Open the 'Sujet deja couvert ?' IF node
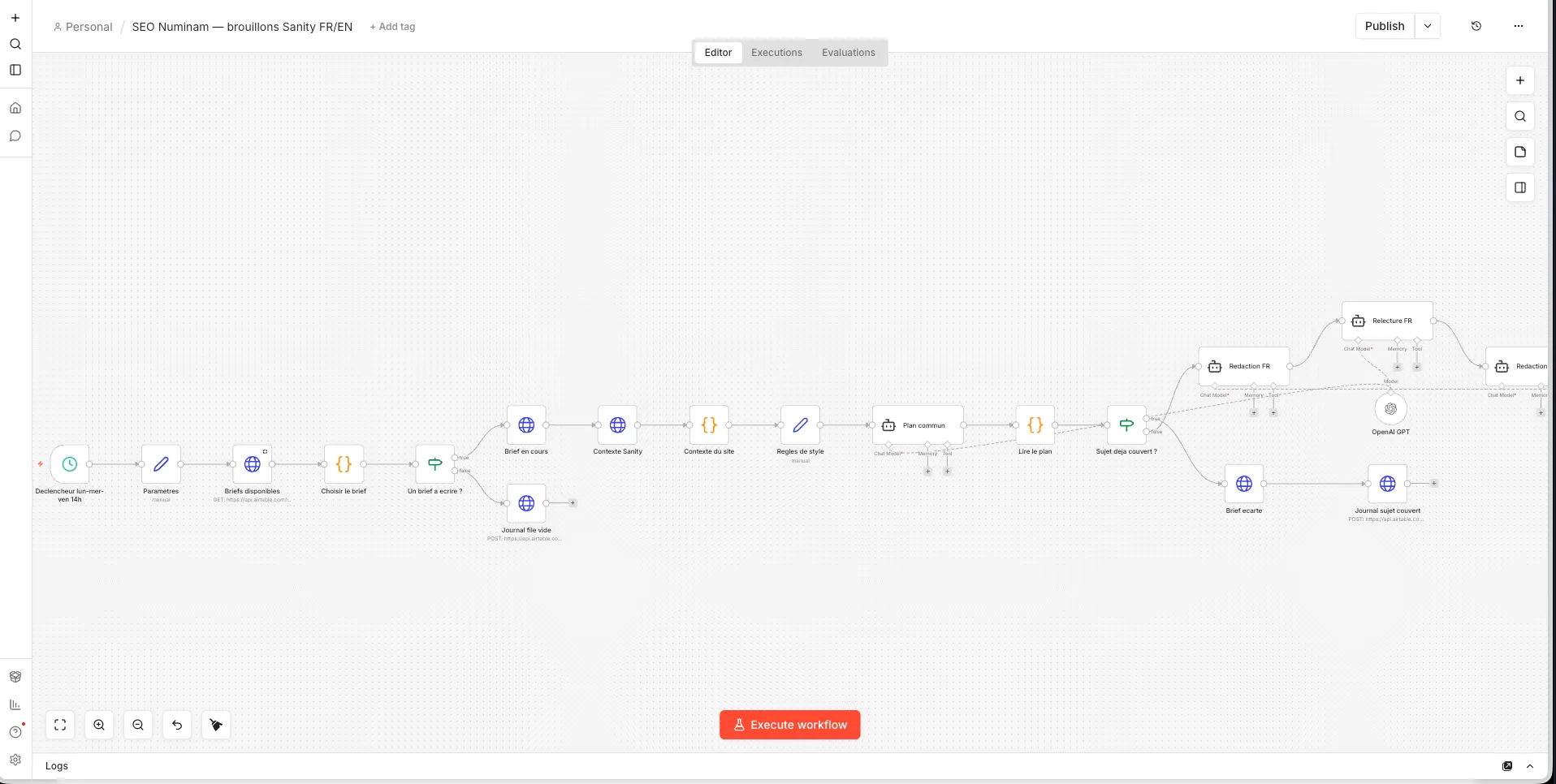 click(1126, 424)
